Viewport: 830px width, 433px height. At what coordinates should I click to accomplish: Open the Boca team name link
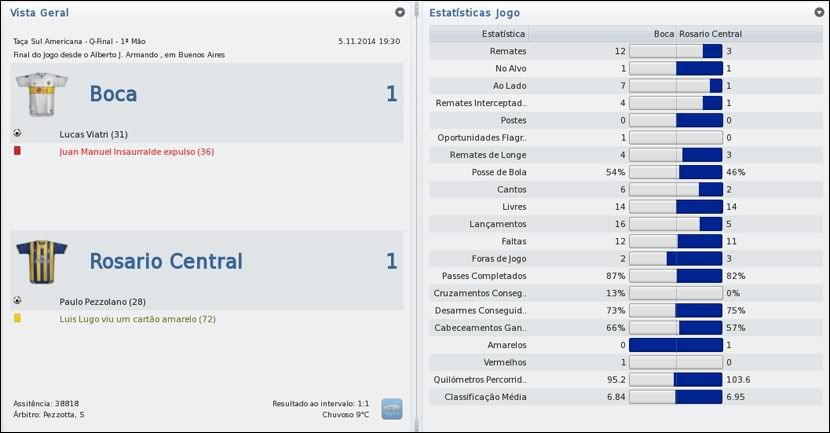113,94
